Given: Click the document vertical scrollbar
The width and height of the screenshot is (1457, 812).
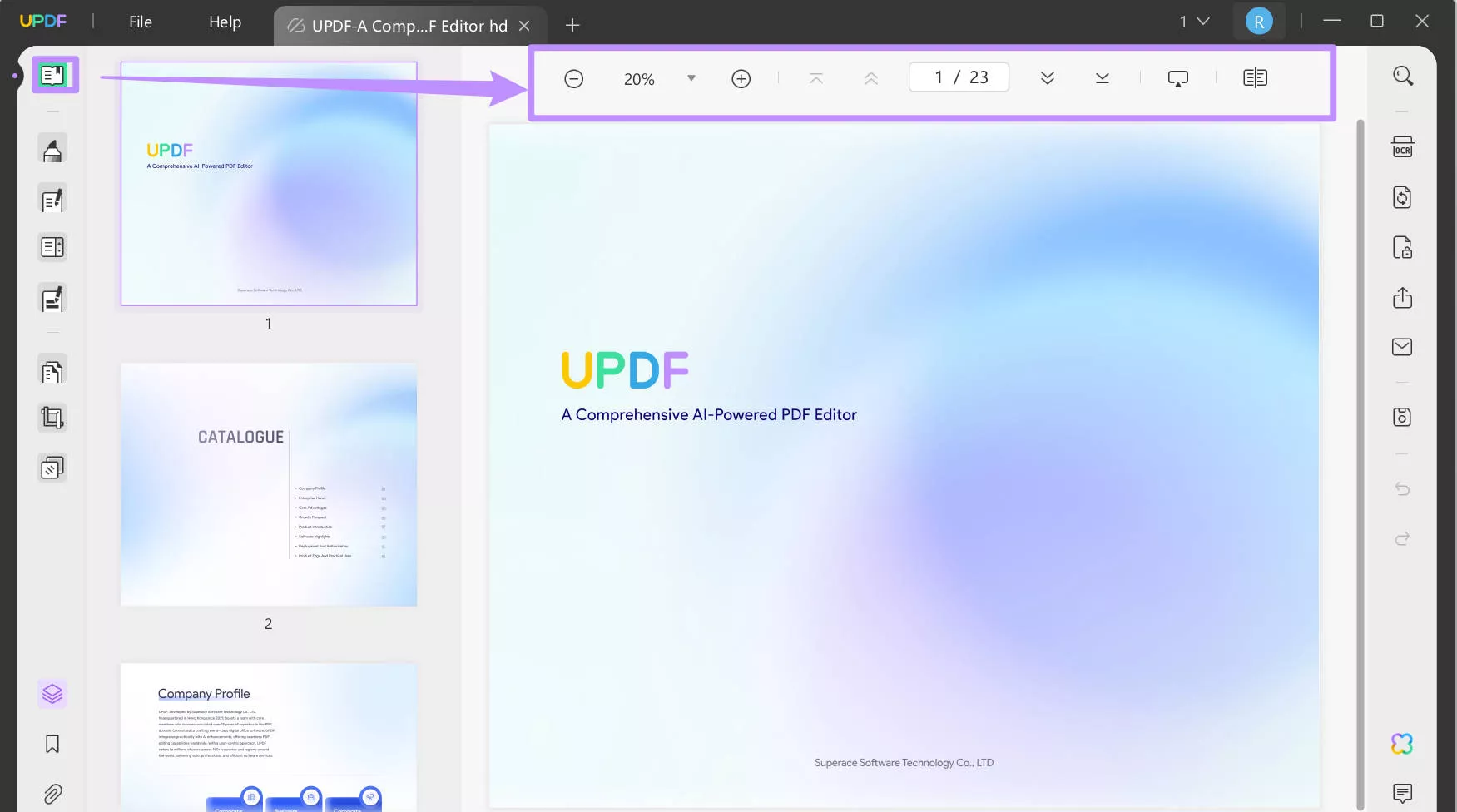Looking at the screenshot, I should [1361, 464].
